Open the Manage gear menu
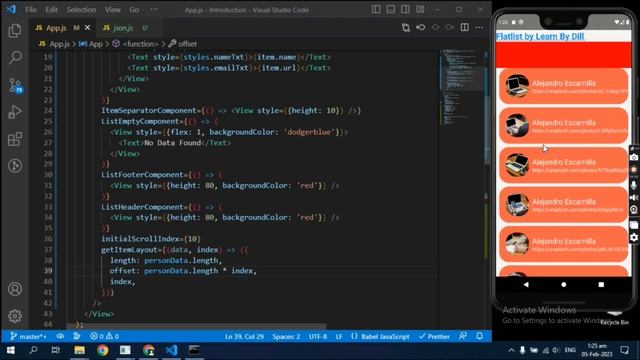Viewport: 640px width, 360px height. point(15,316)
